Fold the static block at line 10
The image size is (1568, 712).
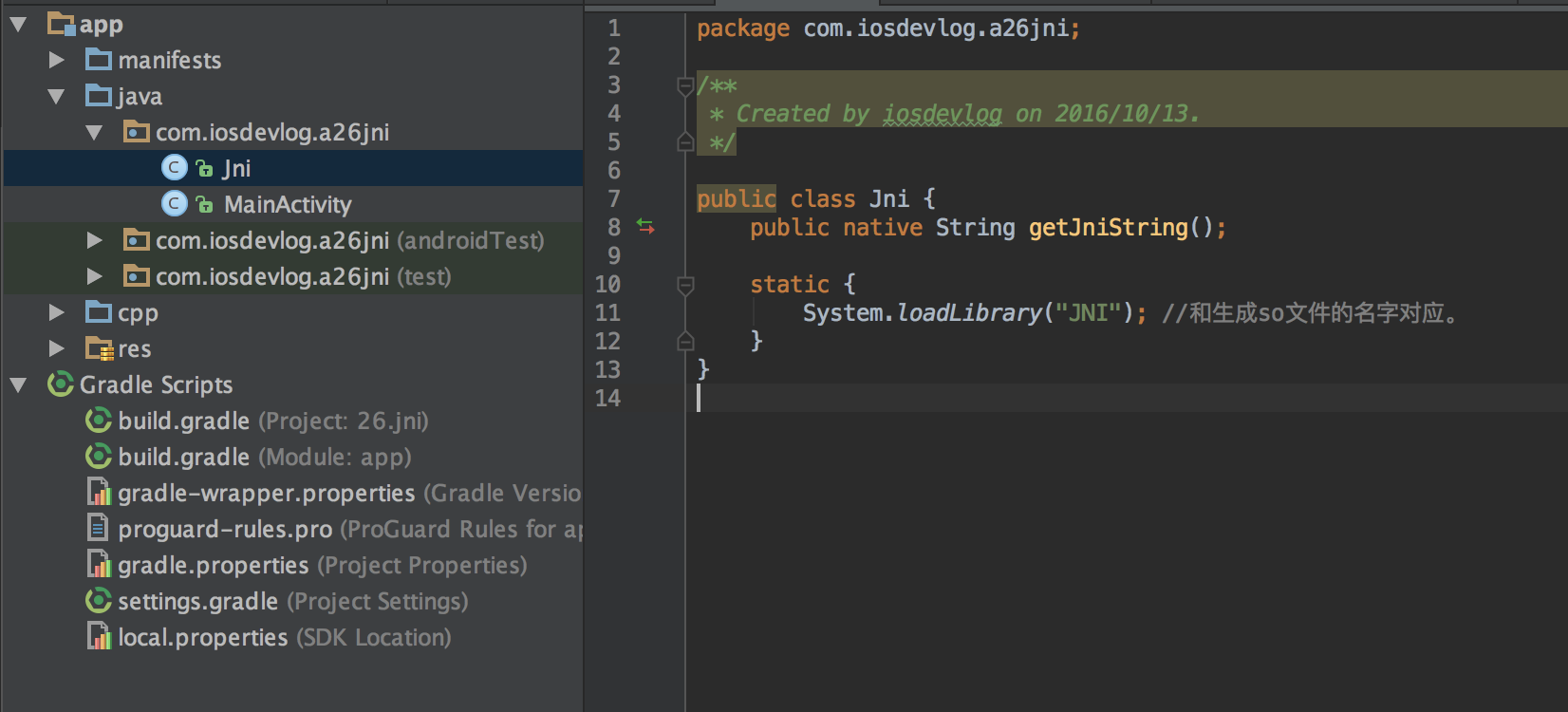tap(685, 285)
